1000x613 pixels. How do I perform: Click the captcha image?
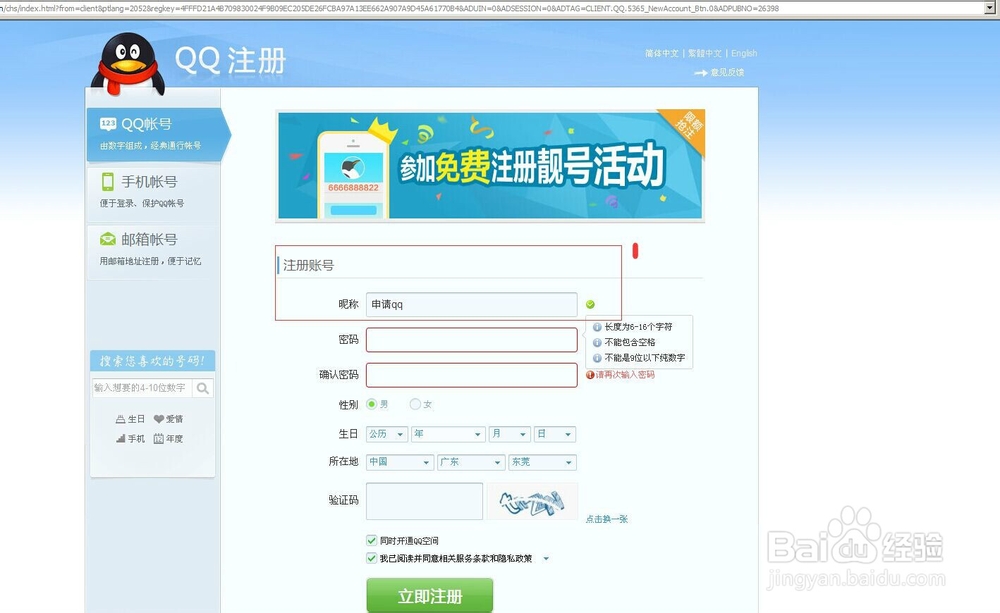pos(532,501)
